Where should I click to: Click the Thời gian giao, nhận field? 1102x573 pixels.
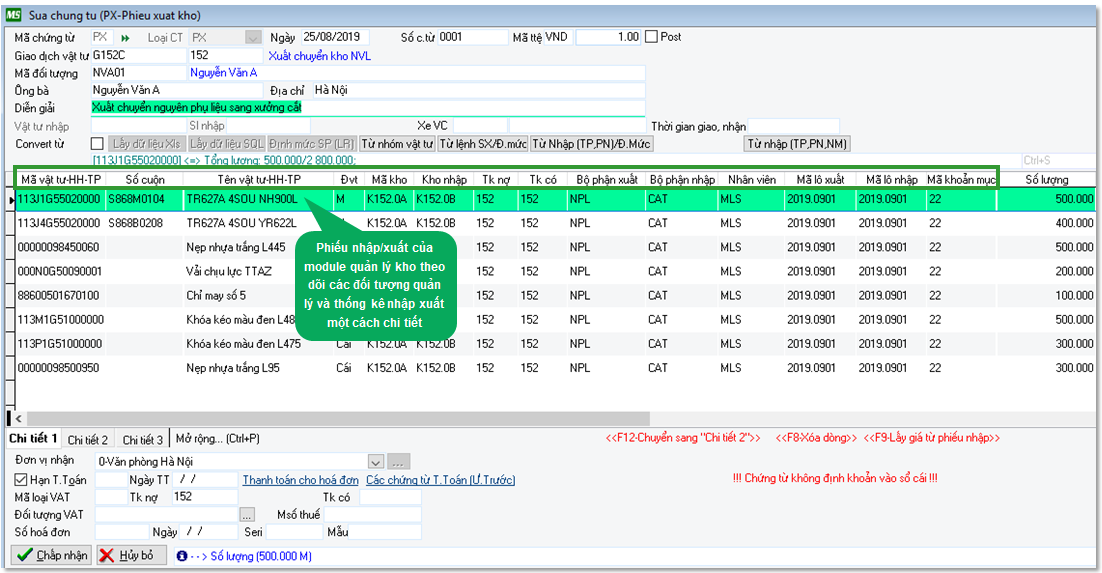(x=795, y=127)
